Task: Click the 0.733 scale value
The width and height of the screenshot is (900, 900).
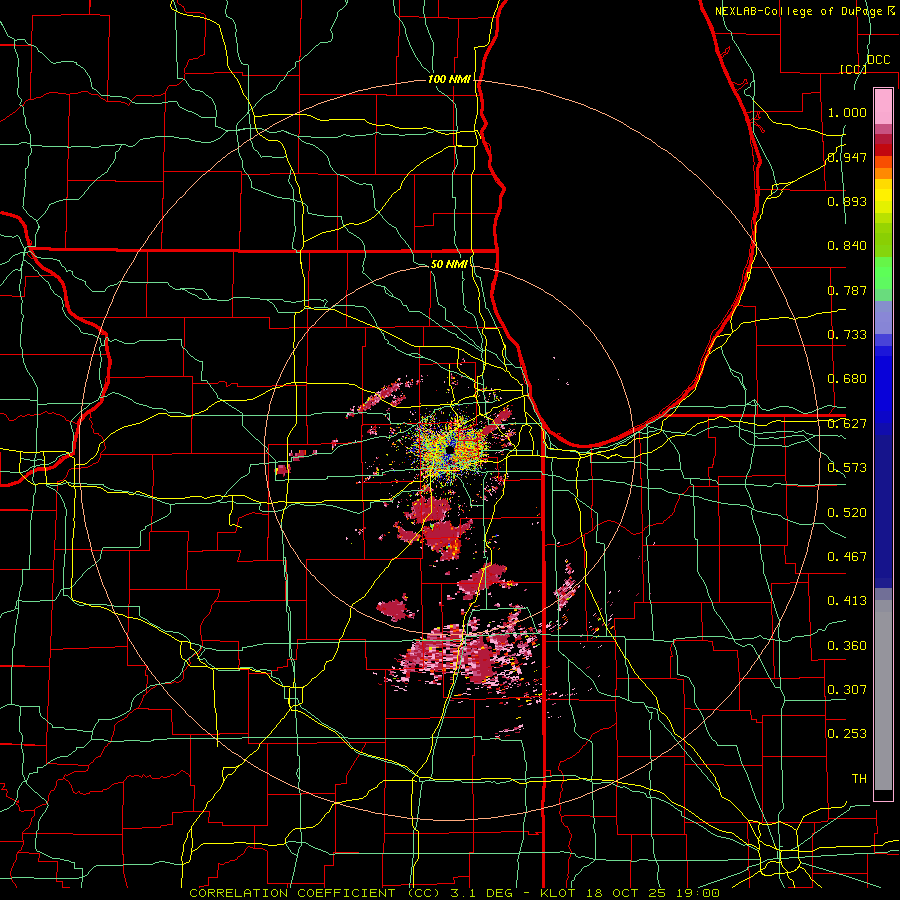Action: click(847, 335)
